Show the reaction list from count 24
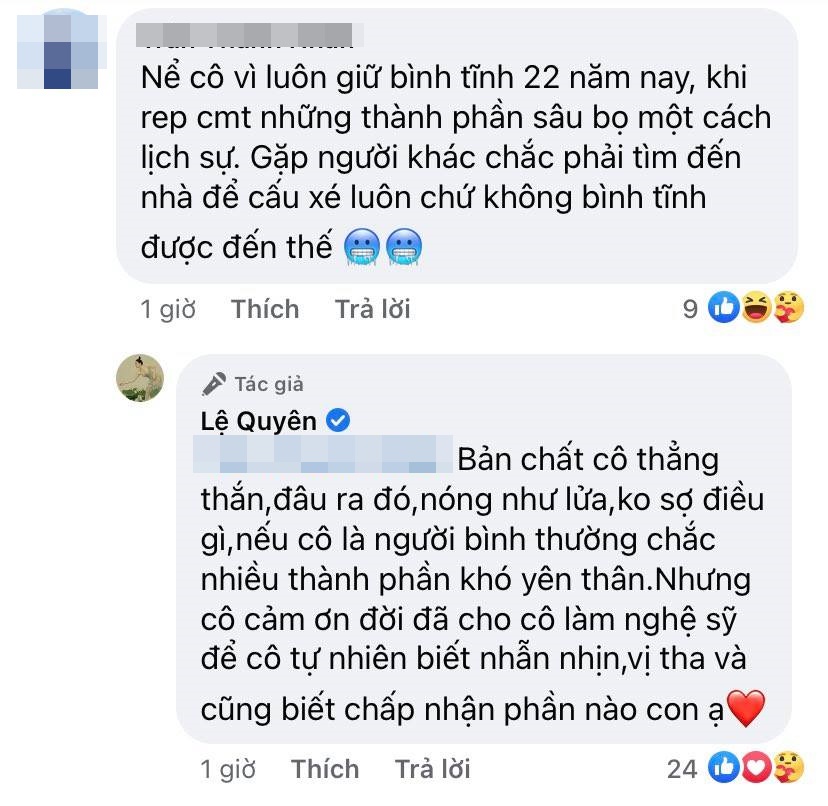The width and height of the screenshot is (828, 806). click(x=682, y=770)
